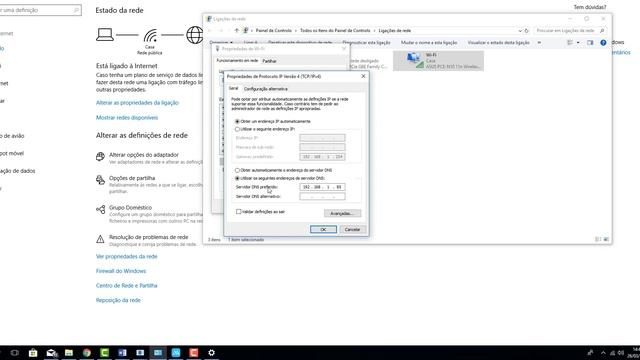Click Cancelar in IPv4 properties dialog
Image resolution: width=640 pixels, height=360 pixels.
click(x=352, y=229)
